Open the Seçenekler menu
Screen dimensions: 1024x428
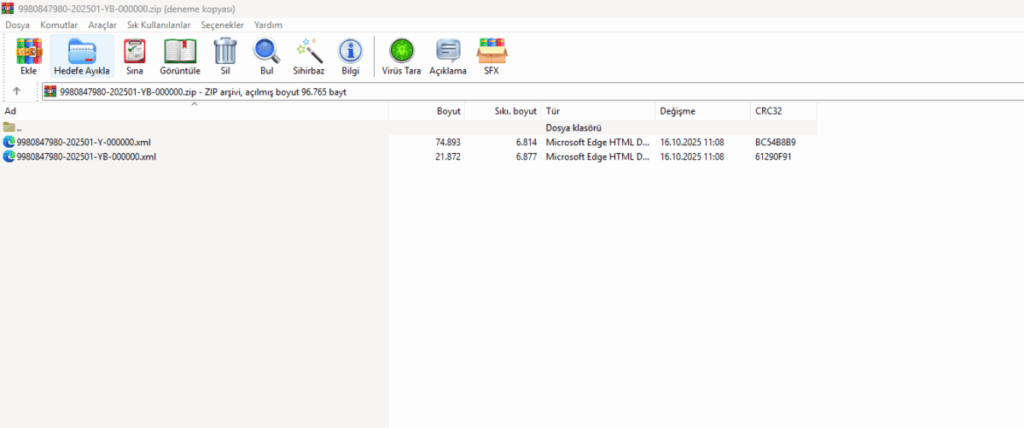[x=222, y=25]
